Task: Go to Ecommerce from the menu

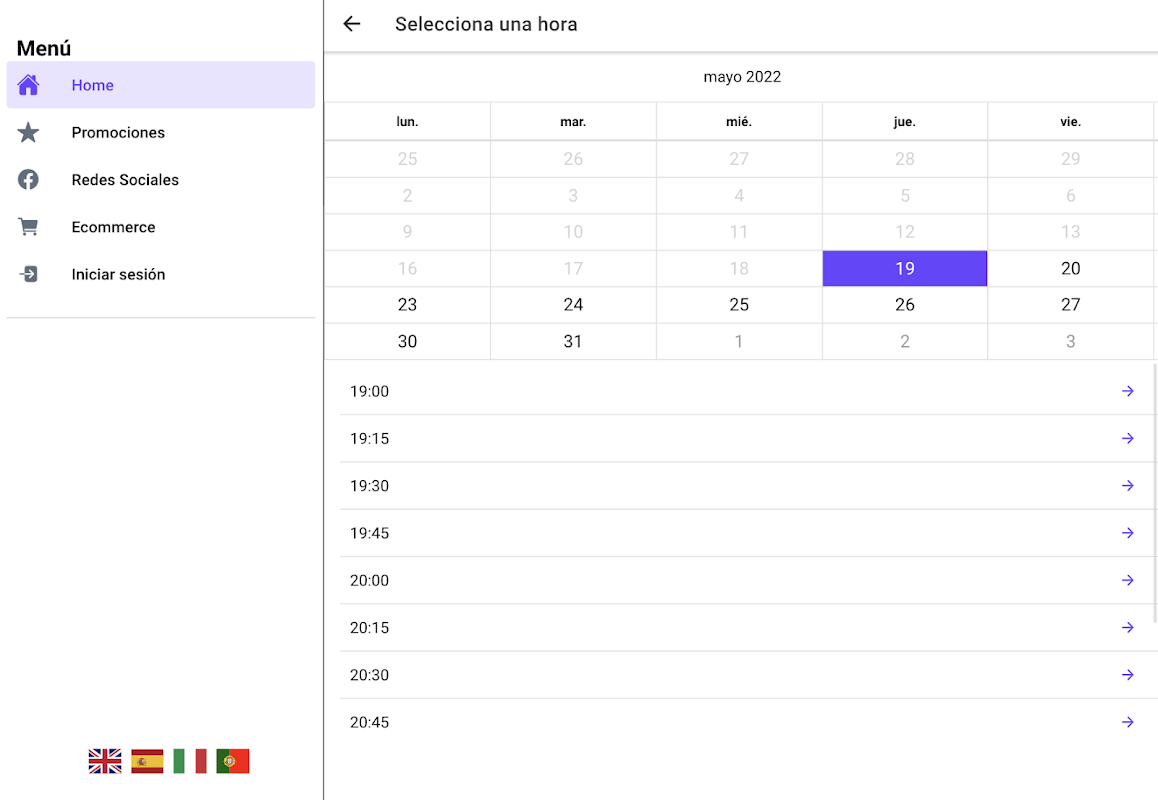Action: (x=161, y=227)
